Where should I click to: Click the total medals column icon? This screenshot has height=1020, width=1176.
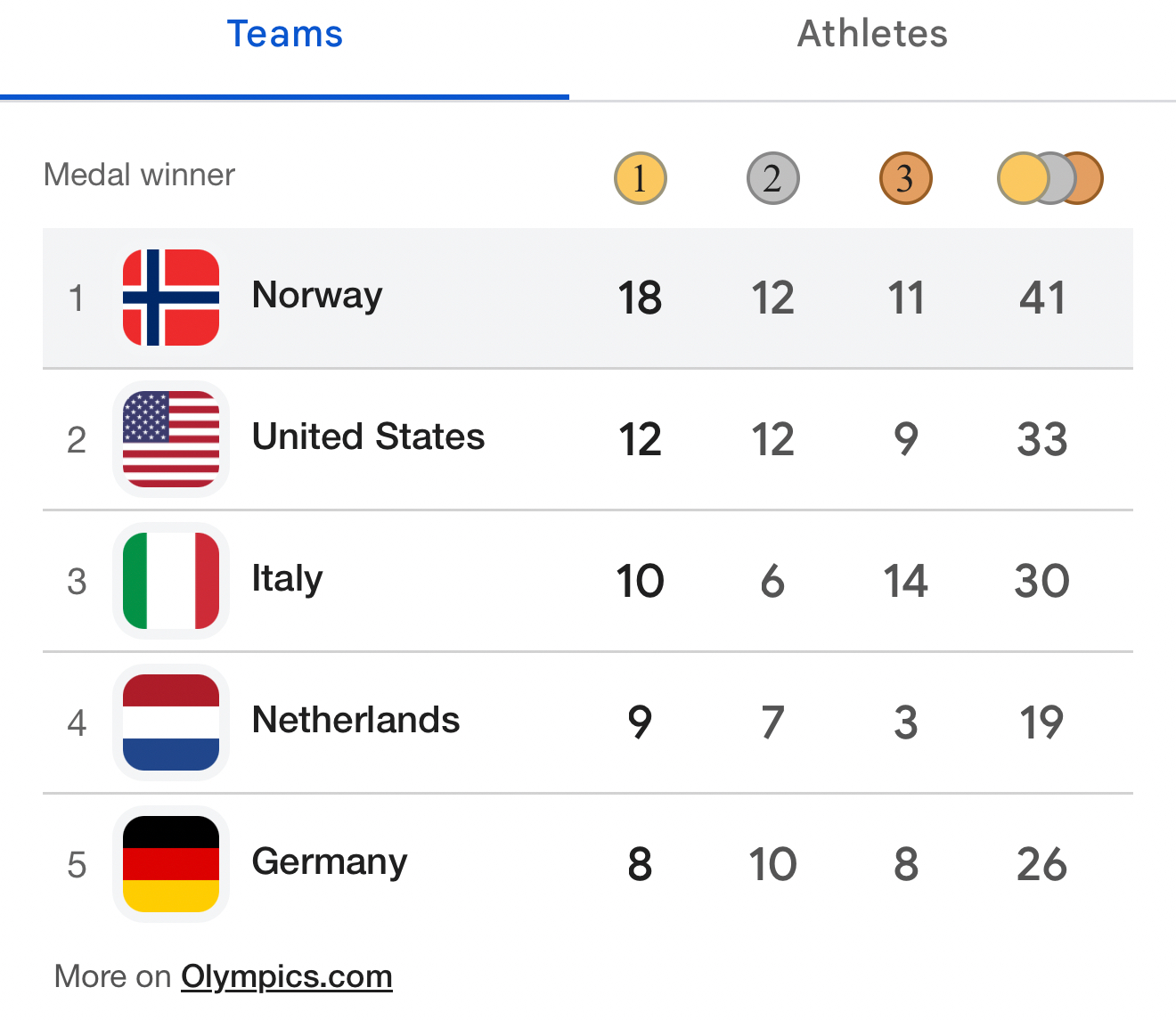[1049, 178]
